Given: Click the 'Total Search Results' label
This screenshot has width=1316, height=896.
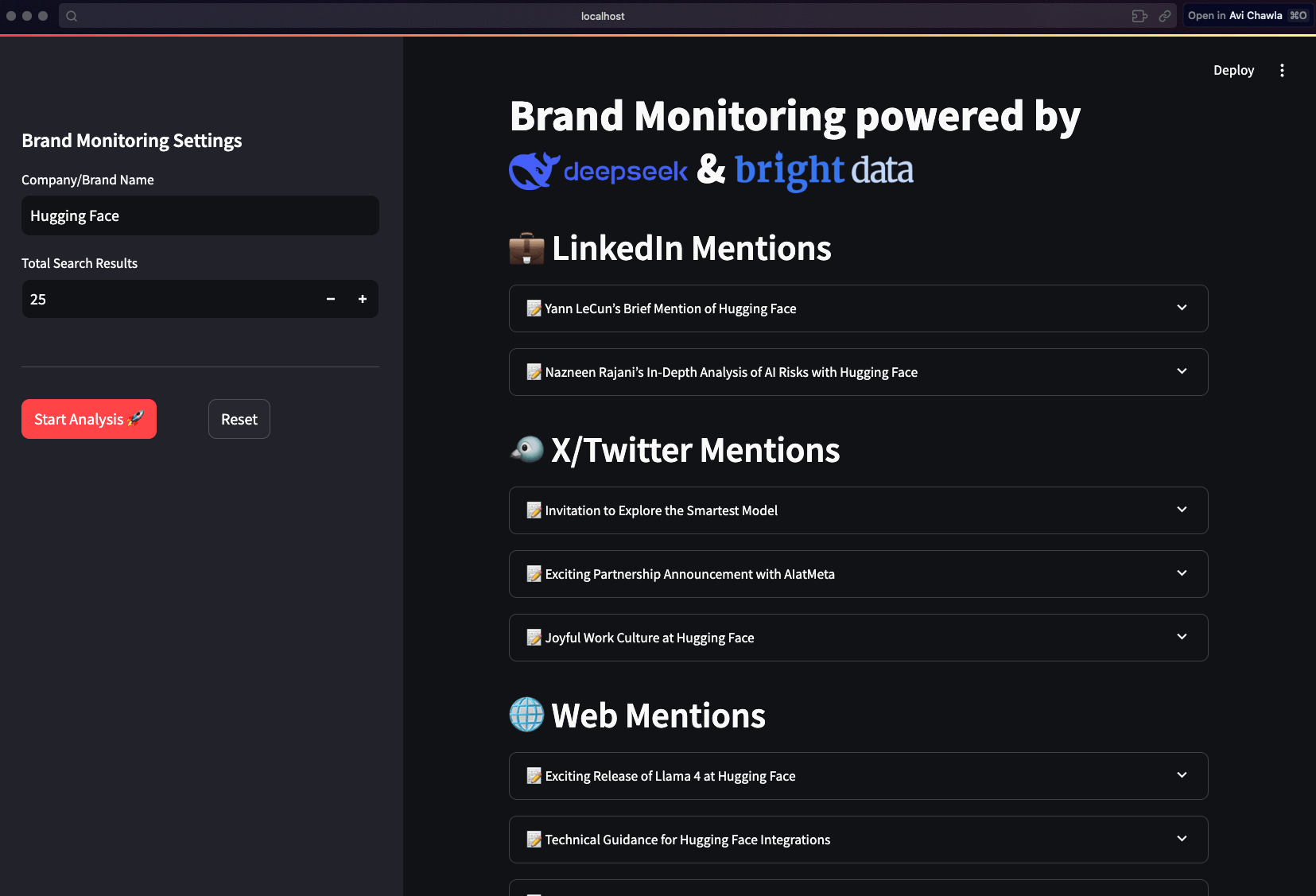Looking at the screenshot, I should point(80,263).
